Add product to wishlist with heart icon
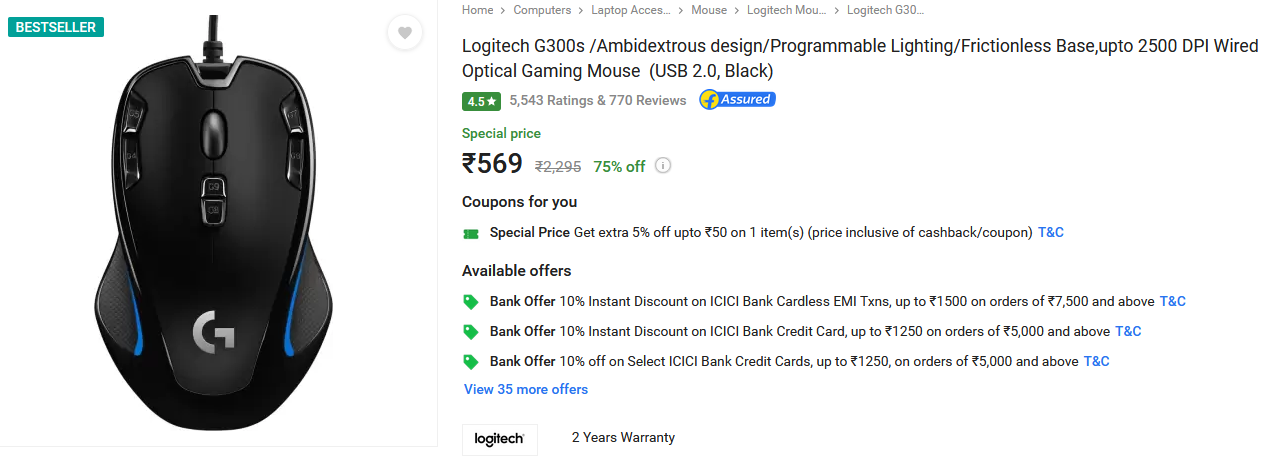Image resolution: width=1267 pixels, height=456 pixels. pos(404,33)
